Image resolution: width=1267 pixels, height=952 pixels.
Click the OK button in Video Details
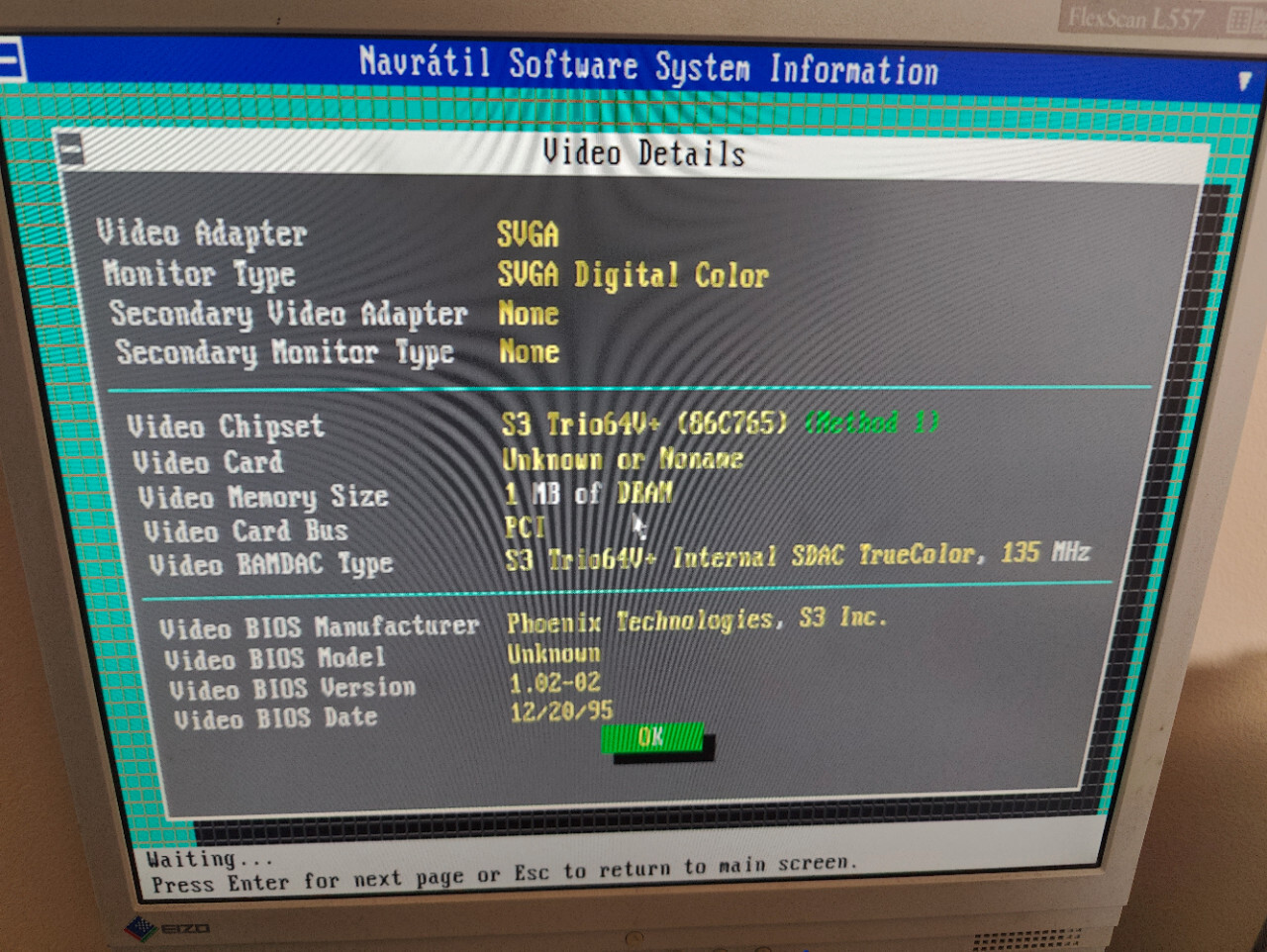tap(652, 737)
